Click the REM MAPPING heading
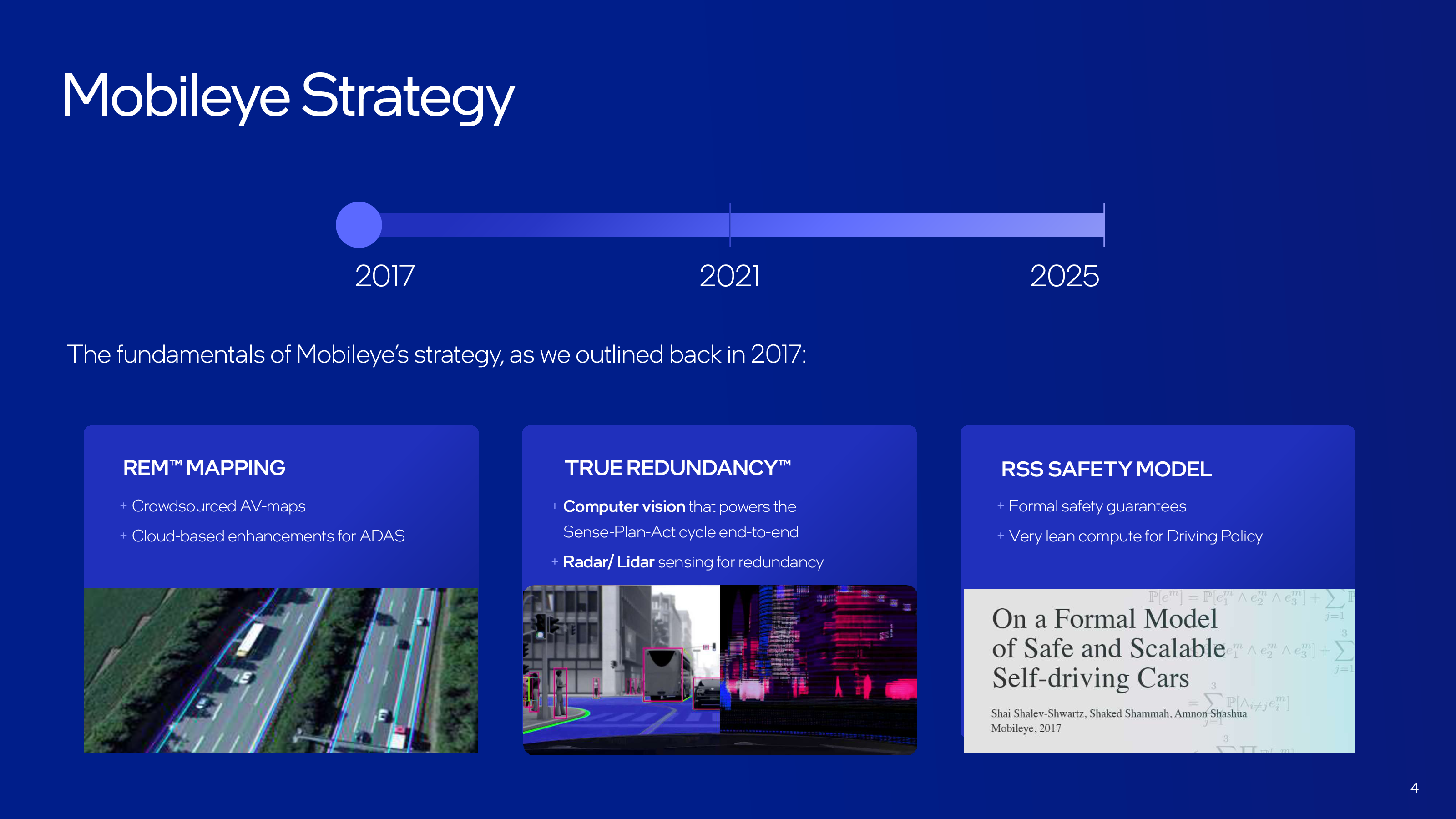1456x819 pixels. [x=204, y=468]
